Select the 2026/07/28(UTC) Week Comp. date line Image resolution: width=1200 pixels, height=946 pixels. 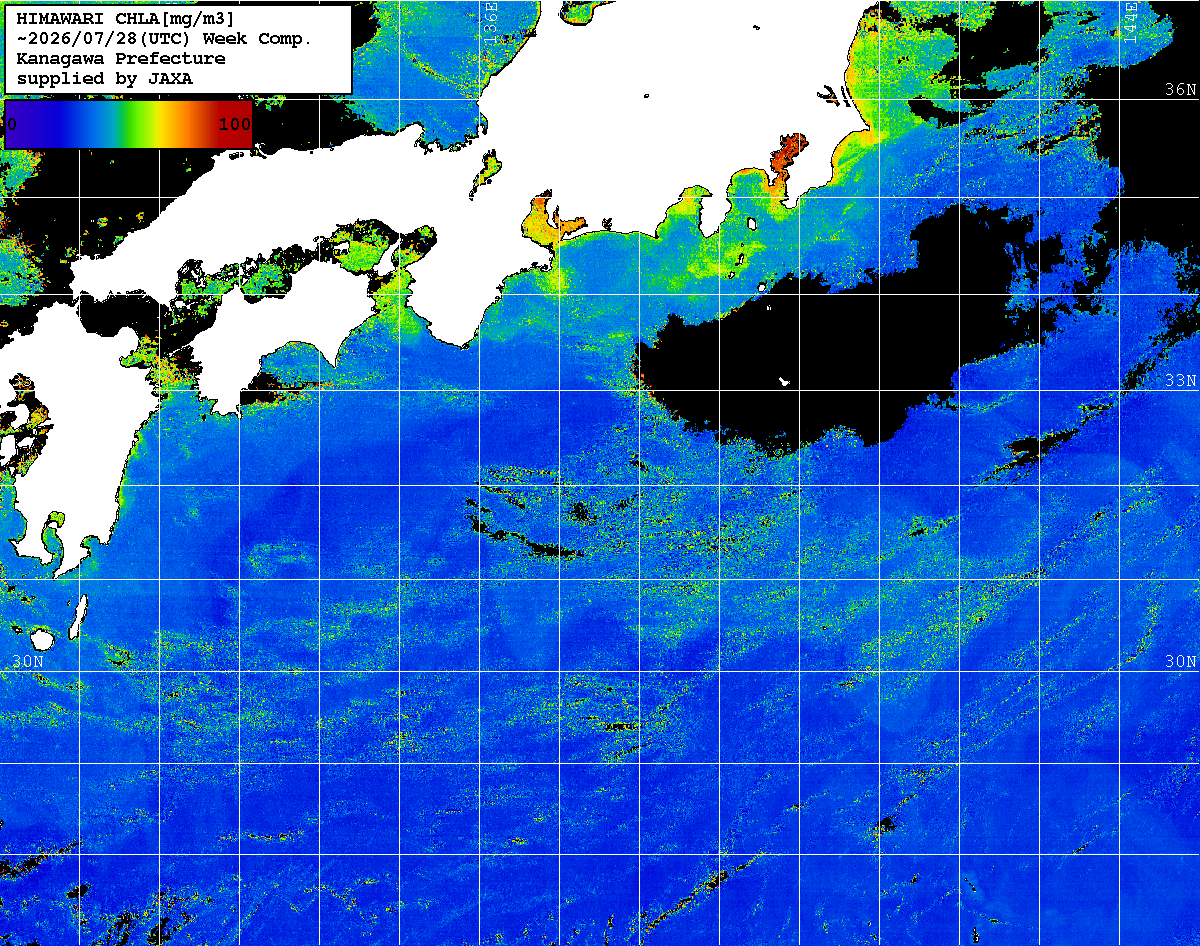(x=164, y=39)
